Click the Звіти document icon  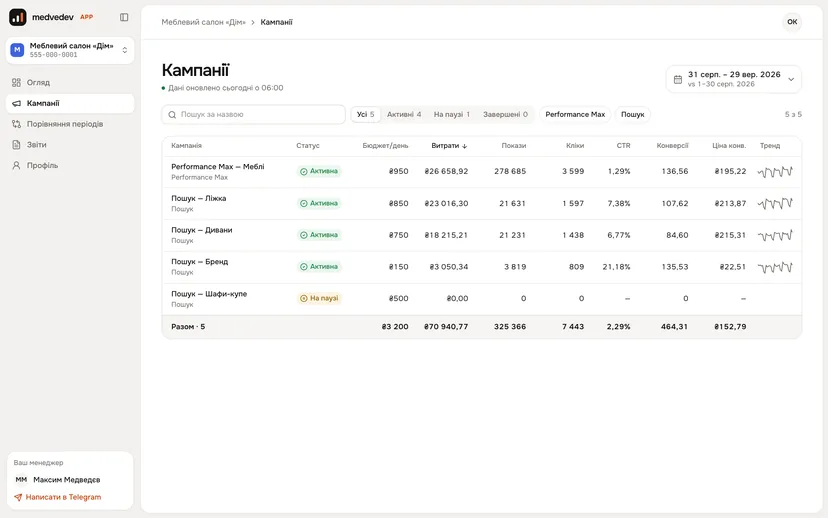pos(16,145)
